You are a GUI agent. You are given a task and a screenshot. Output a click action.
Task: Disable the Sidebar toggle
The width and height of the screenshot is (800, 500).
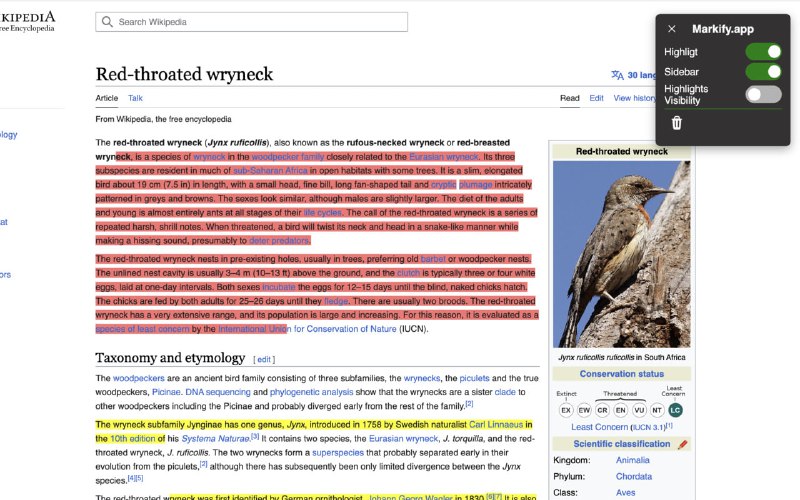[763, 72]
